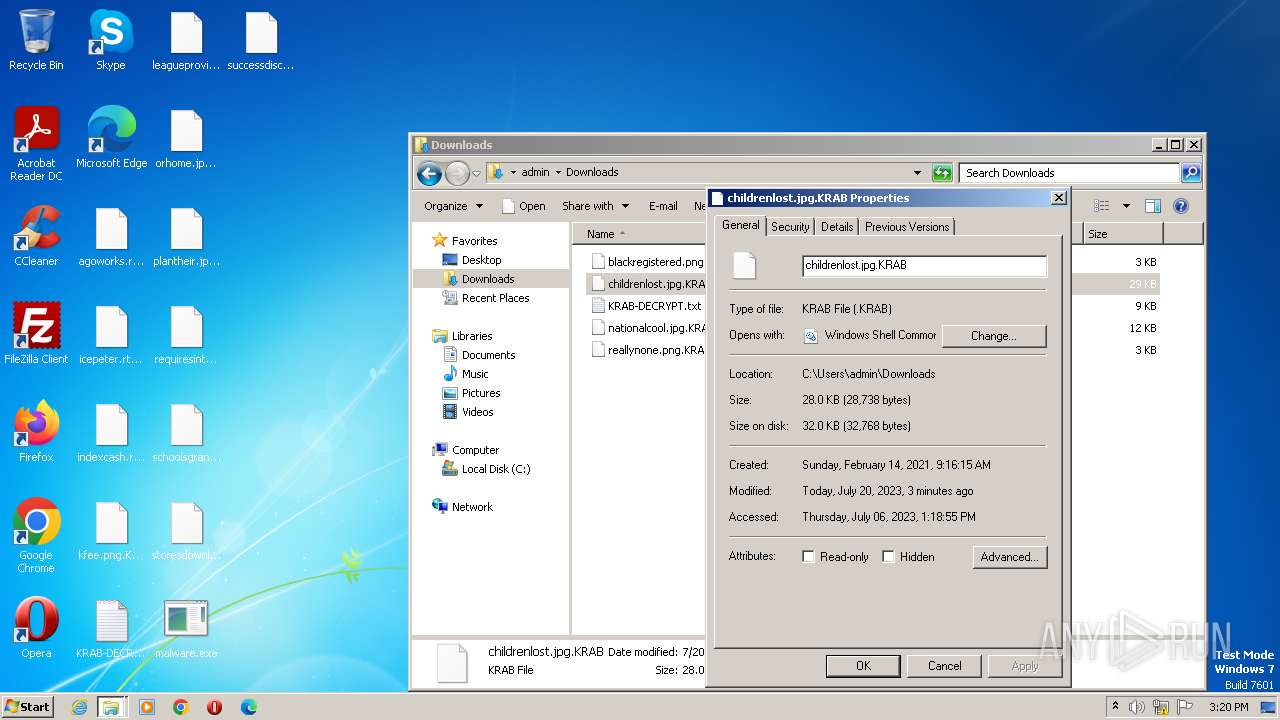Select the General tab
The image size is (1280, 720).
[741, 225]
